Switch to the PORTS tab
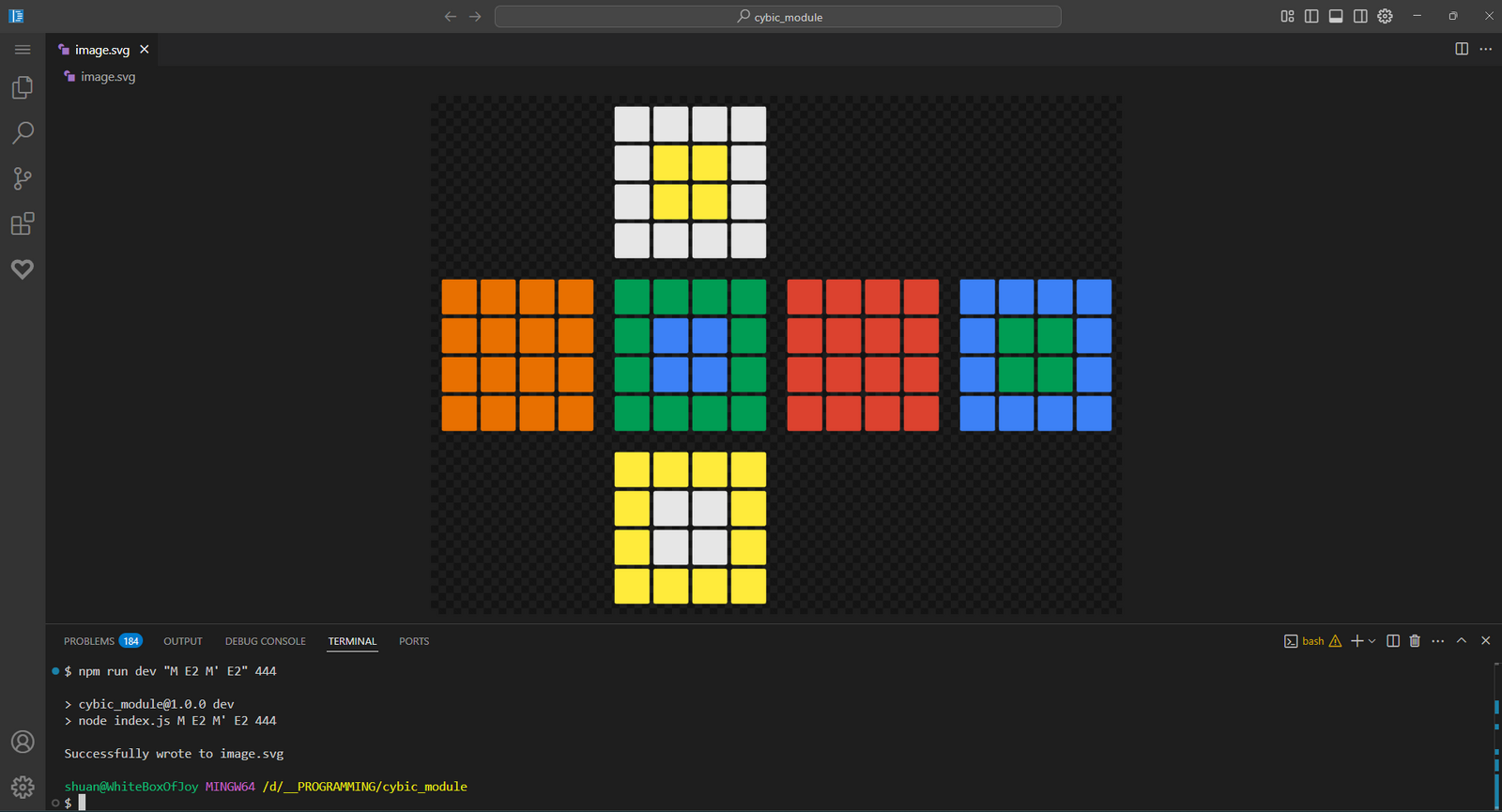 pos(414,641)
